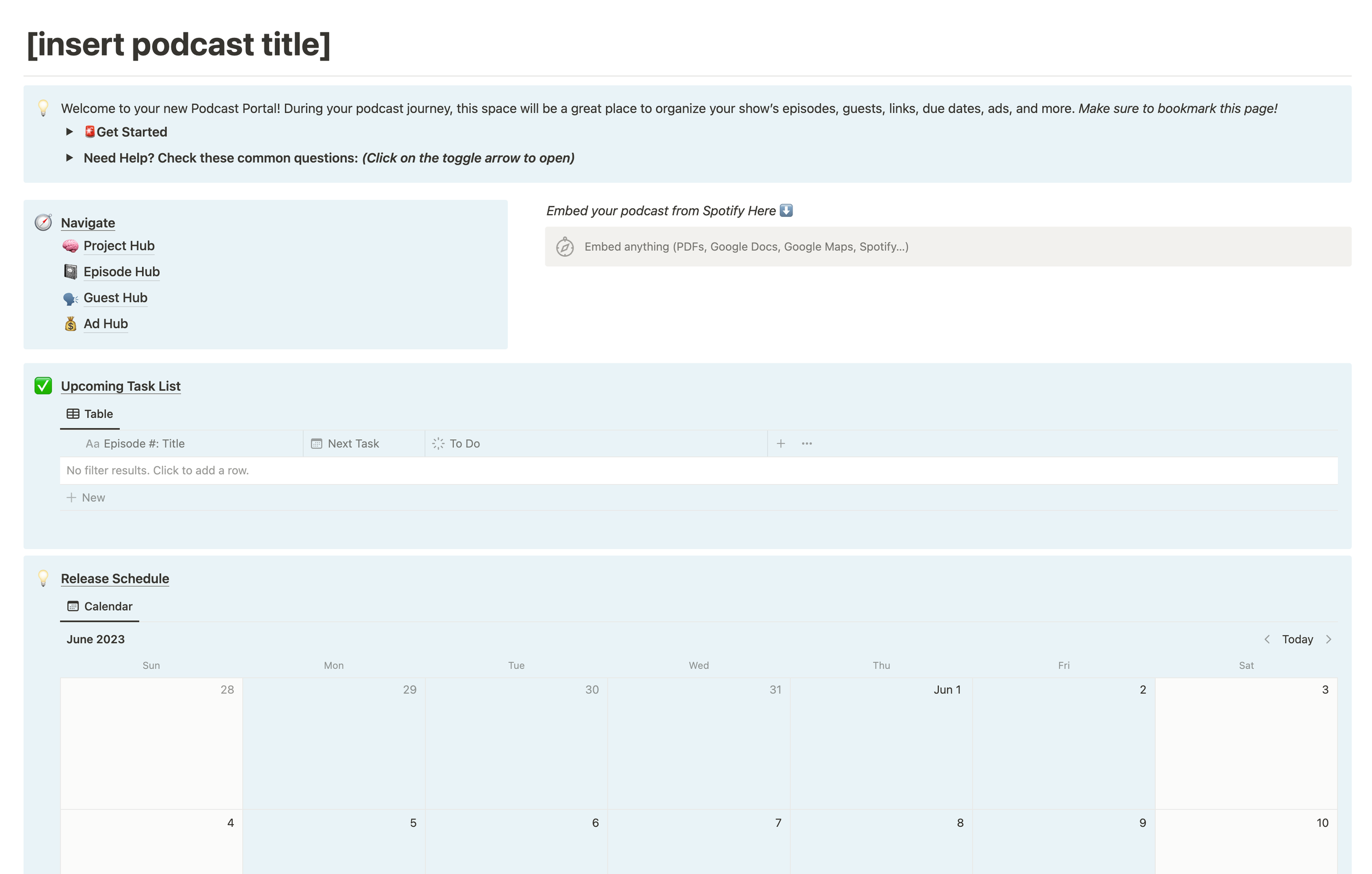Open the three-dot table options menu

click(x=807, y=444)
